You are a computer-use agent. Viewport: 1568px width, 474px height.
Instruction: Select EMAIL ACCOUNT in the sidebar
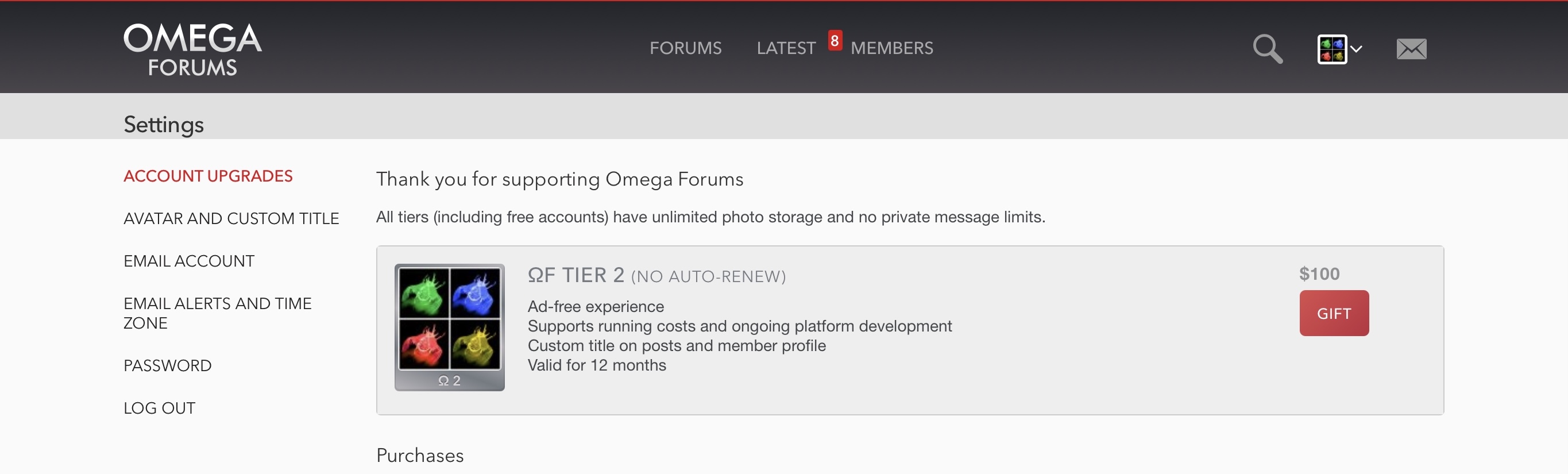pyautogui.click(x=189, y=261)
